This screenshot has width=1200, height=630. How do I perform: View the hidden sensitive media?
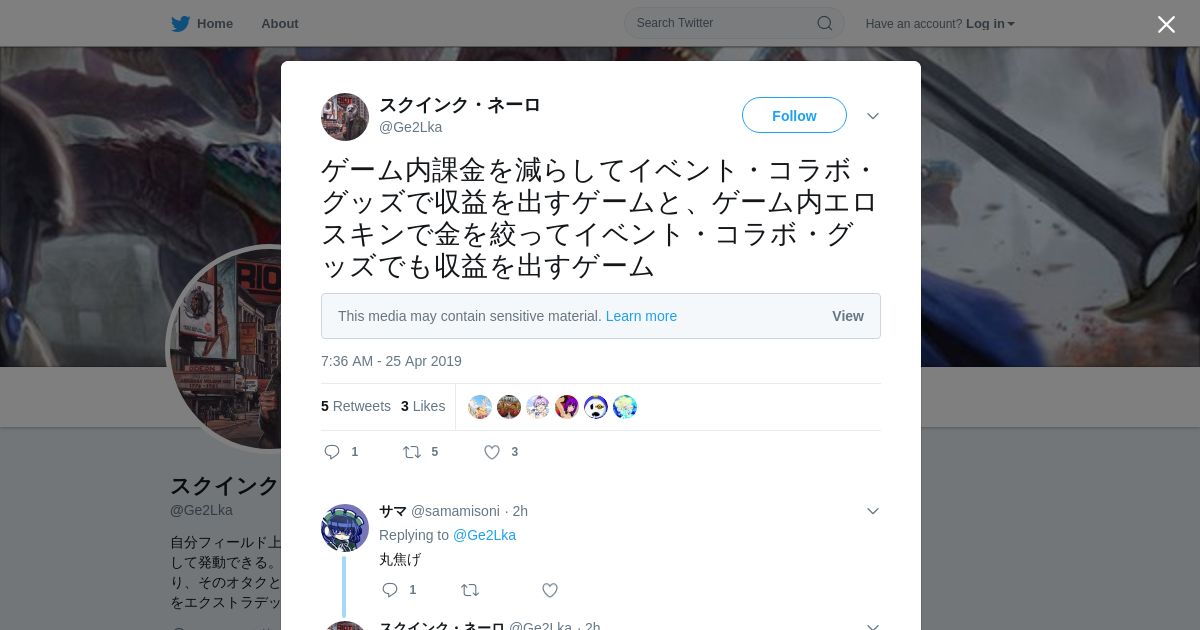pyautogui.click(x=848, y=316)
